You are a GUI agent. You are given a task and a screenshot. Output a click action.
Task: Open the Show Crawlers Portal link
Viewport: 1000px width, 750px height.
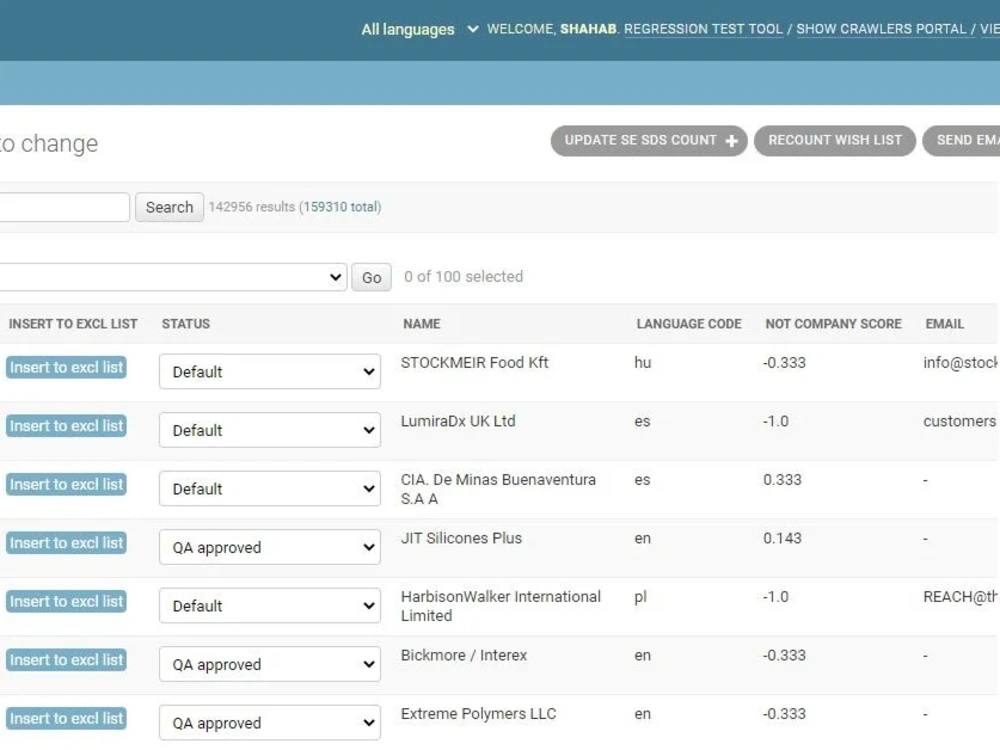coord(881,29)
